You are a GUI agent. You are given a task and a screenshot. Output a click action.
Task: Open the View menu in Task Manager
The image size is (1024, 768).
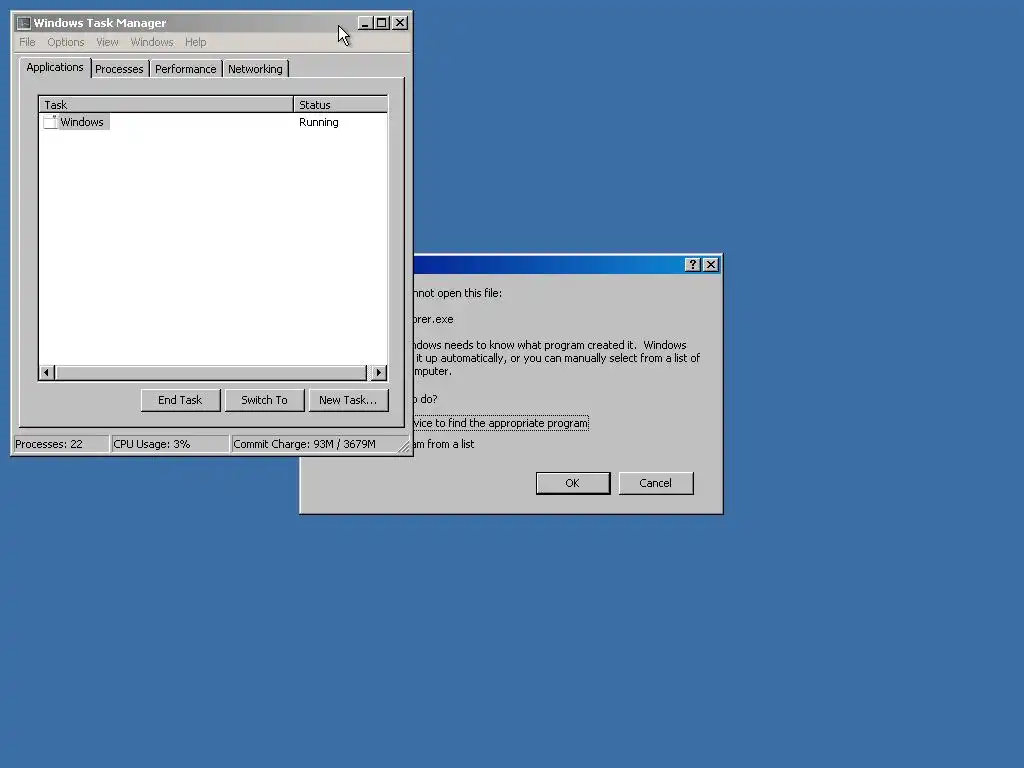pos(107,42)
